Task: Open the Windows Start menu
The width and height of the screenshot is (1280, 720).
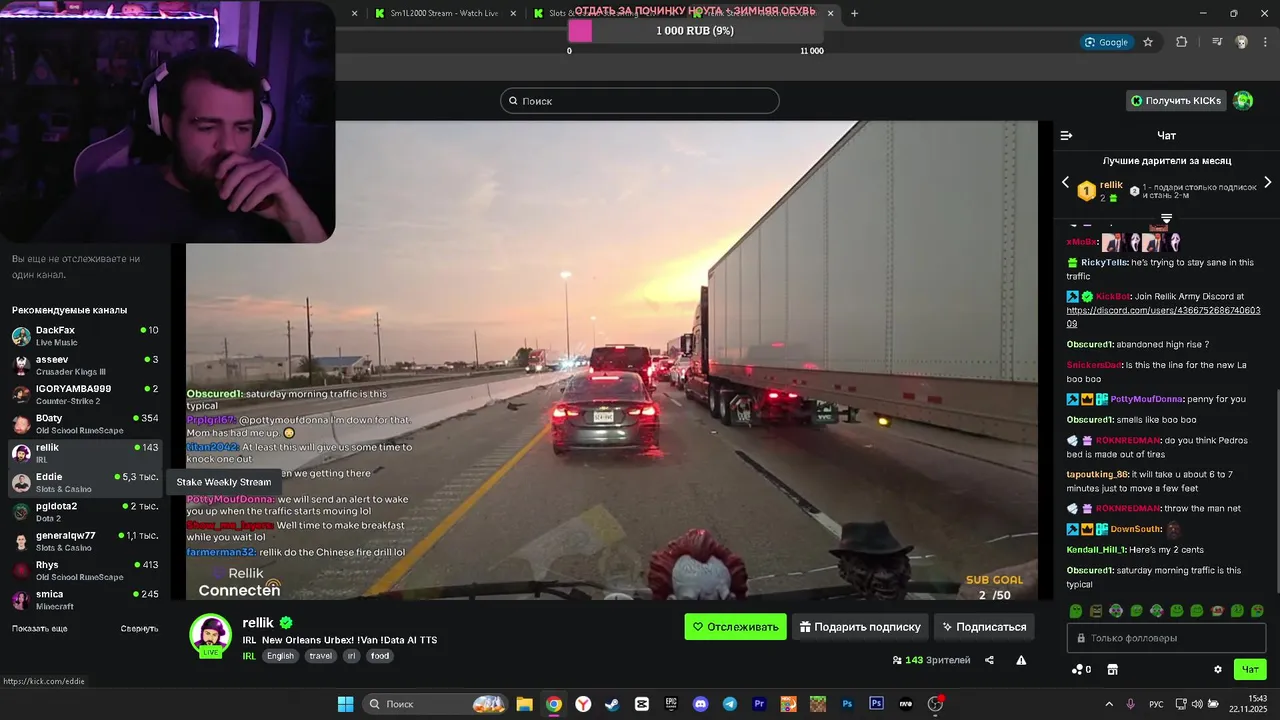Action: click(x=345, y=704)
